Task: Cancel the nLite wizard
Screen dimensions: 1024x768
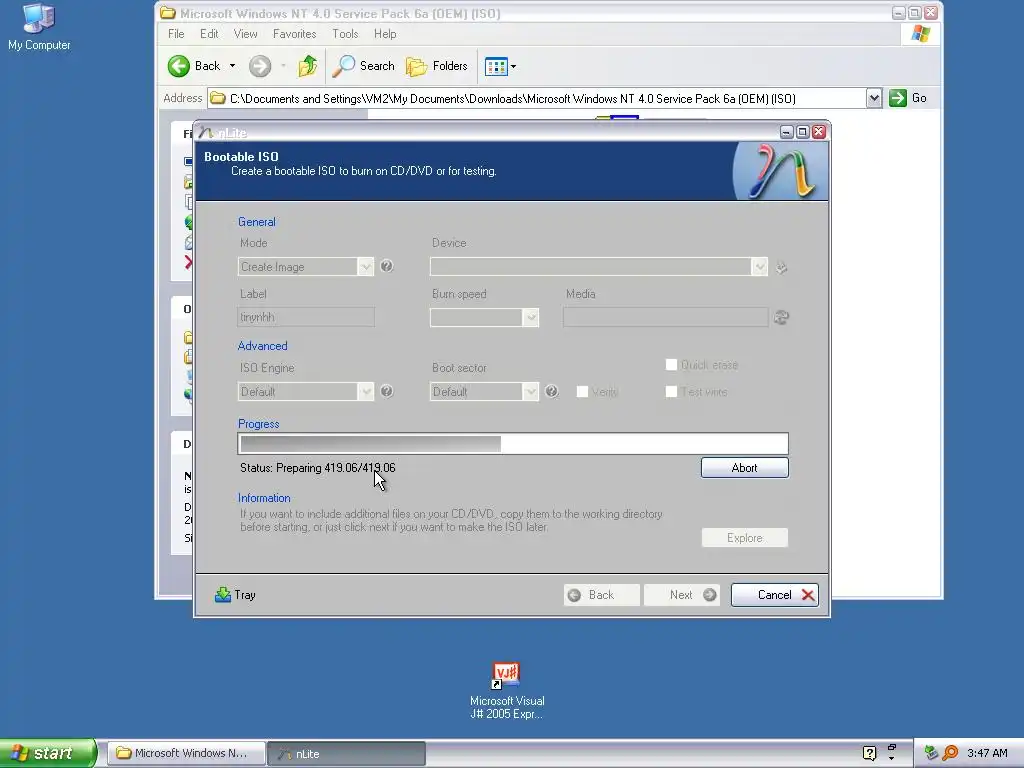Action: coord(775,595)
